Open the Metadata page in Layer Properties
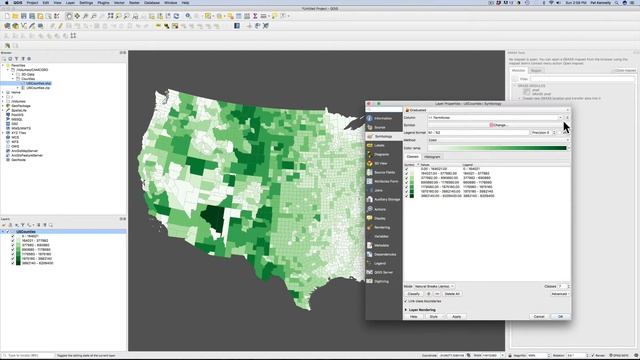Screen dimensions: 640x360 [x=384, y=245]
